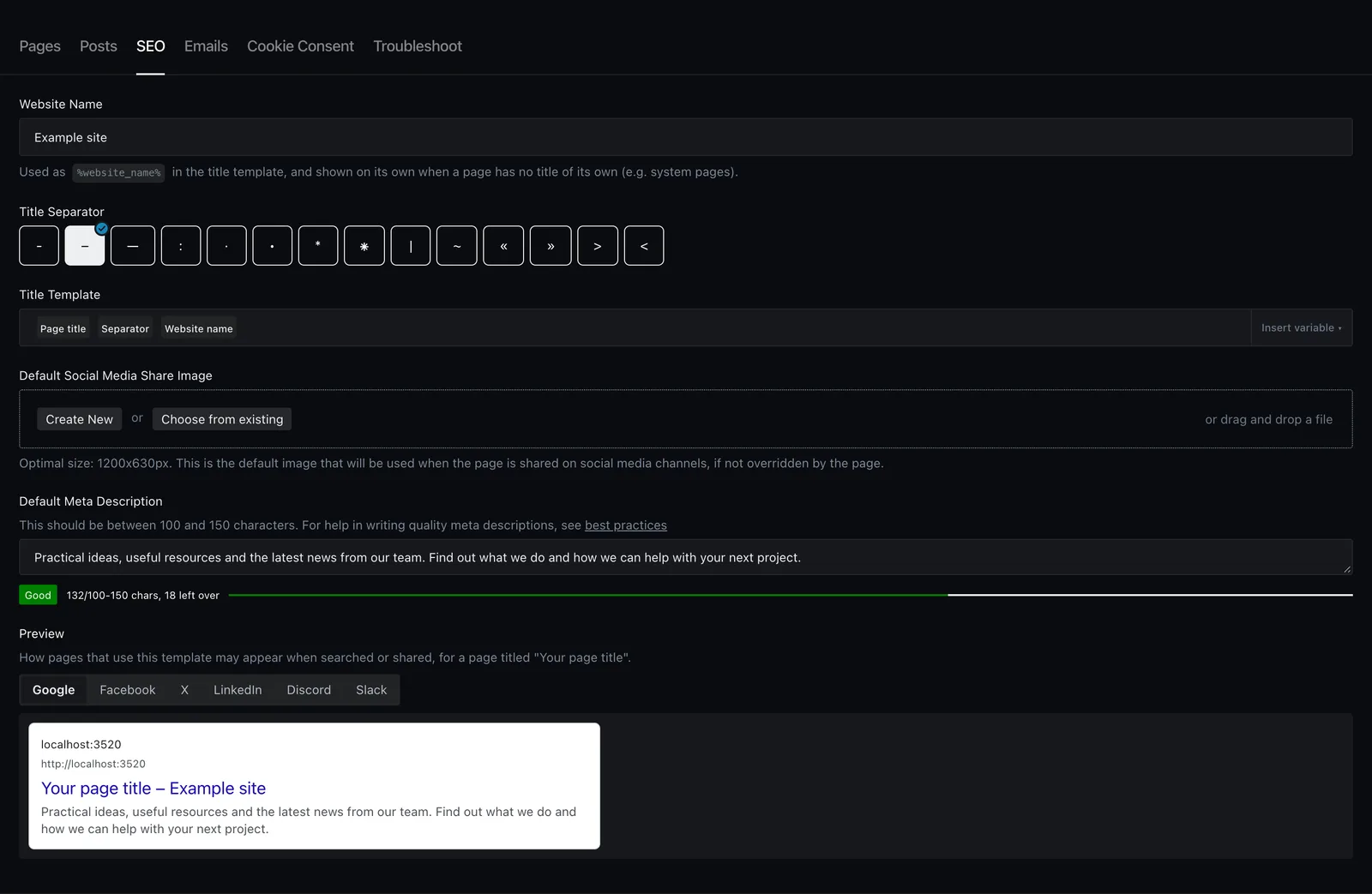
Task: Pick the greater-than sign separator
Action: [598, 246]
